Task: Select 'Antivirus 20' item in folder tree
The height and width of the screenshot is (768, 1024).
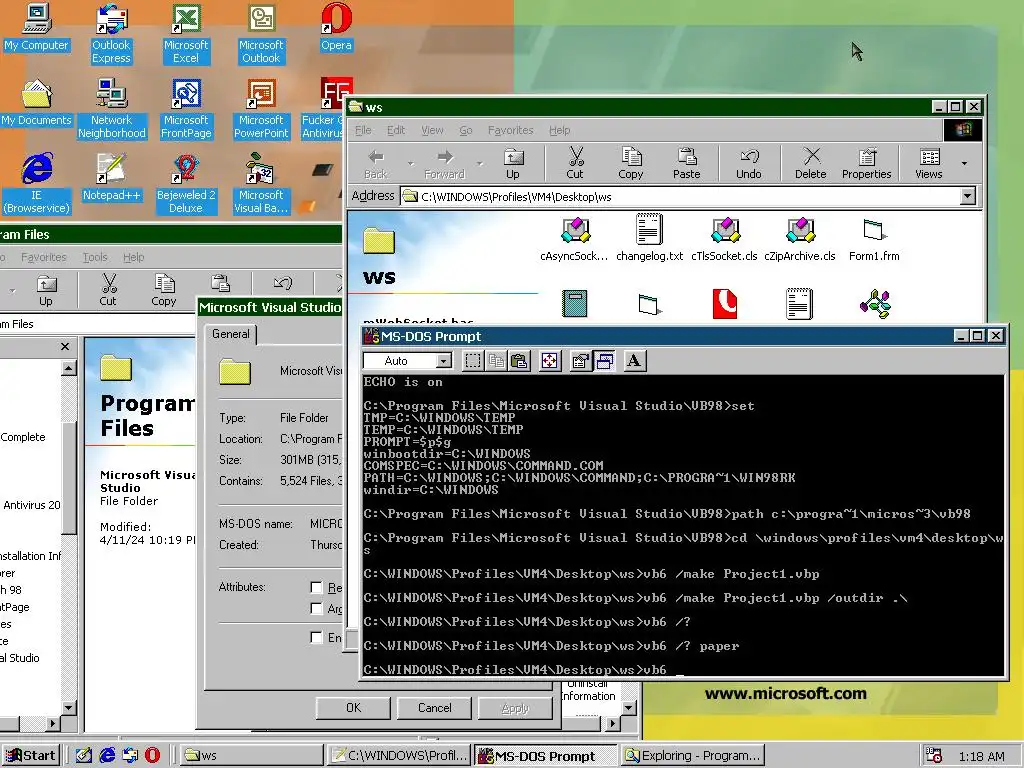Action: tap(31, 505)
